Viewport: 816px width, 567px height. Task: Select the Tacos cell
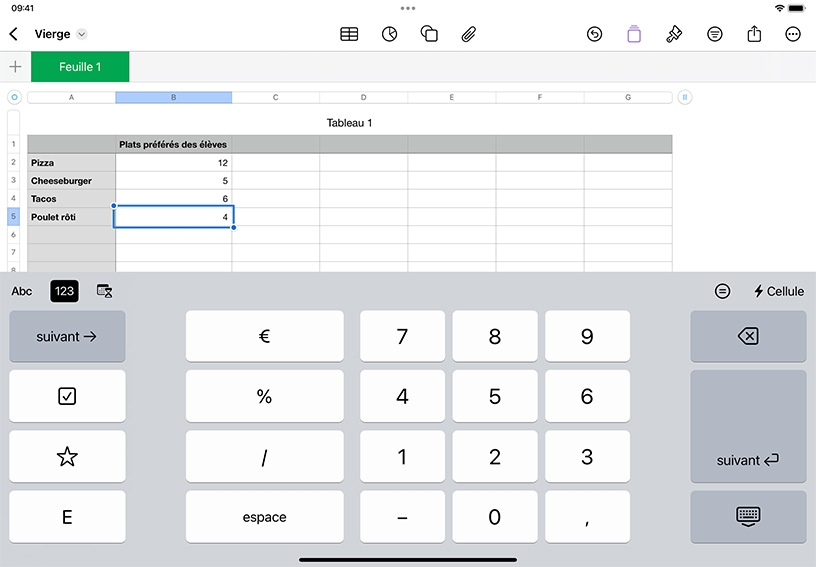point(71,199)
